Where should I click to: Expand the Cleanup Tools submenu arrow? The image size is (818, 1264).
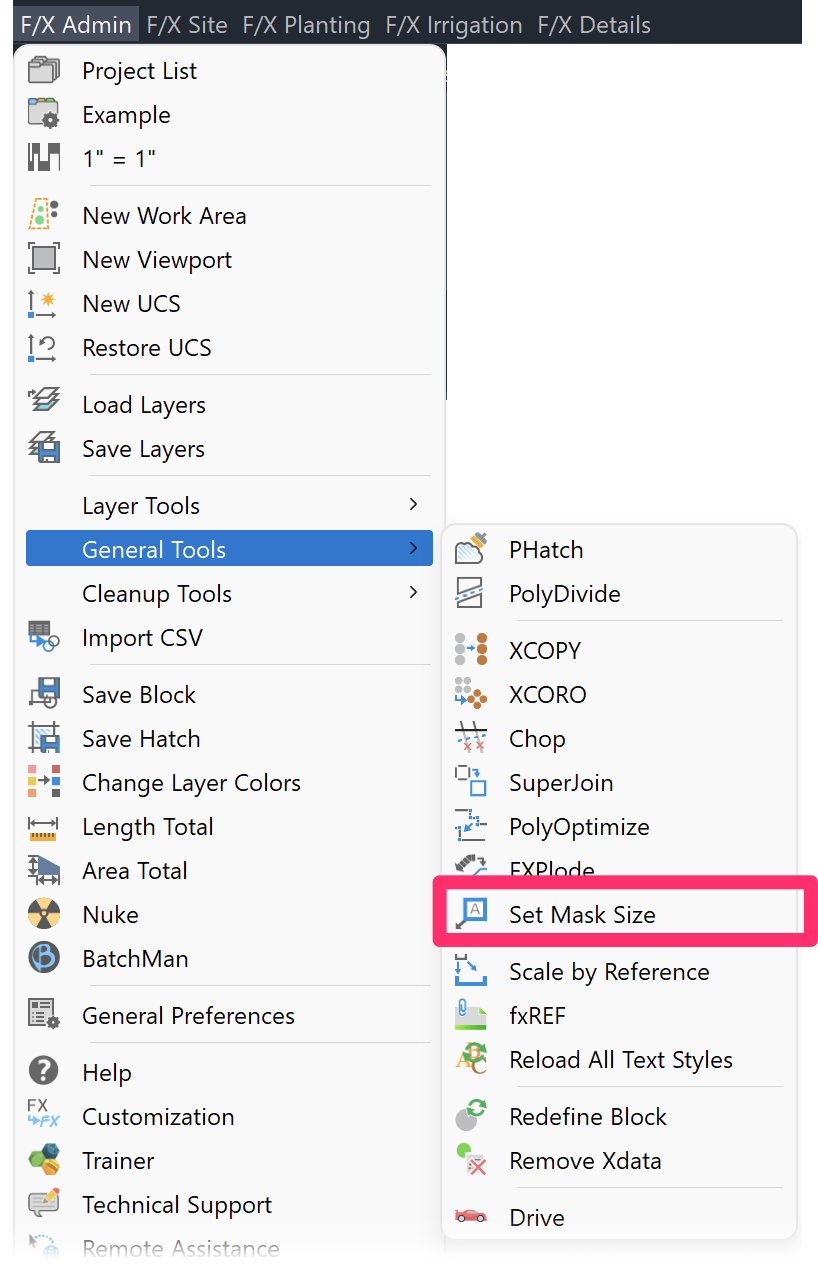tap(413, 593)
